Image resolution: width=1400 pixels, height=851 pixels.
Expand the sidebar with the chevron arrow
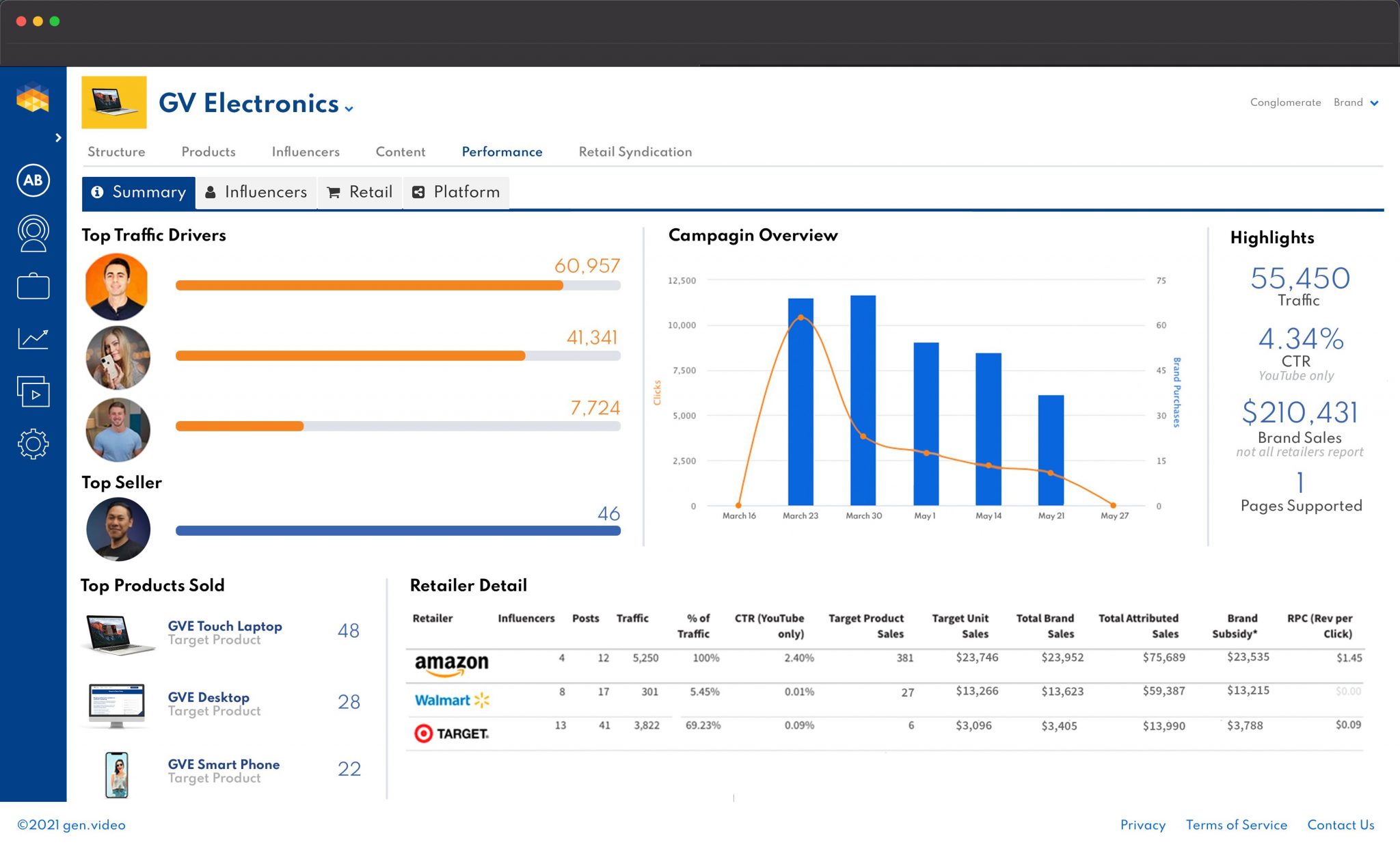pos(58,138)
